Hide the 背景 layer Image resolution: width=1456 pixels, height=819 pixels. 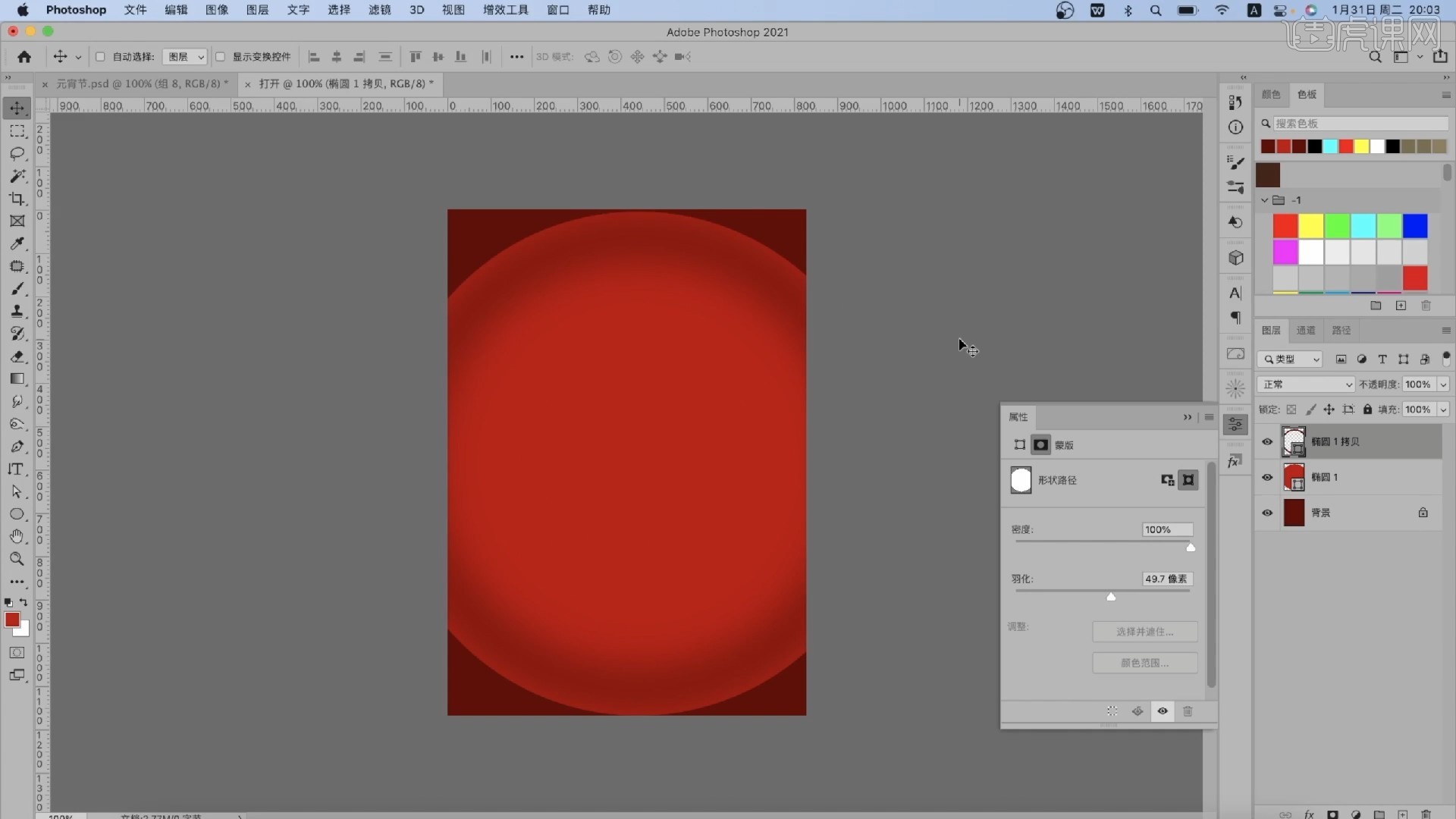pos(1267,513)
